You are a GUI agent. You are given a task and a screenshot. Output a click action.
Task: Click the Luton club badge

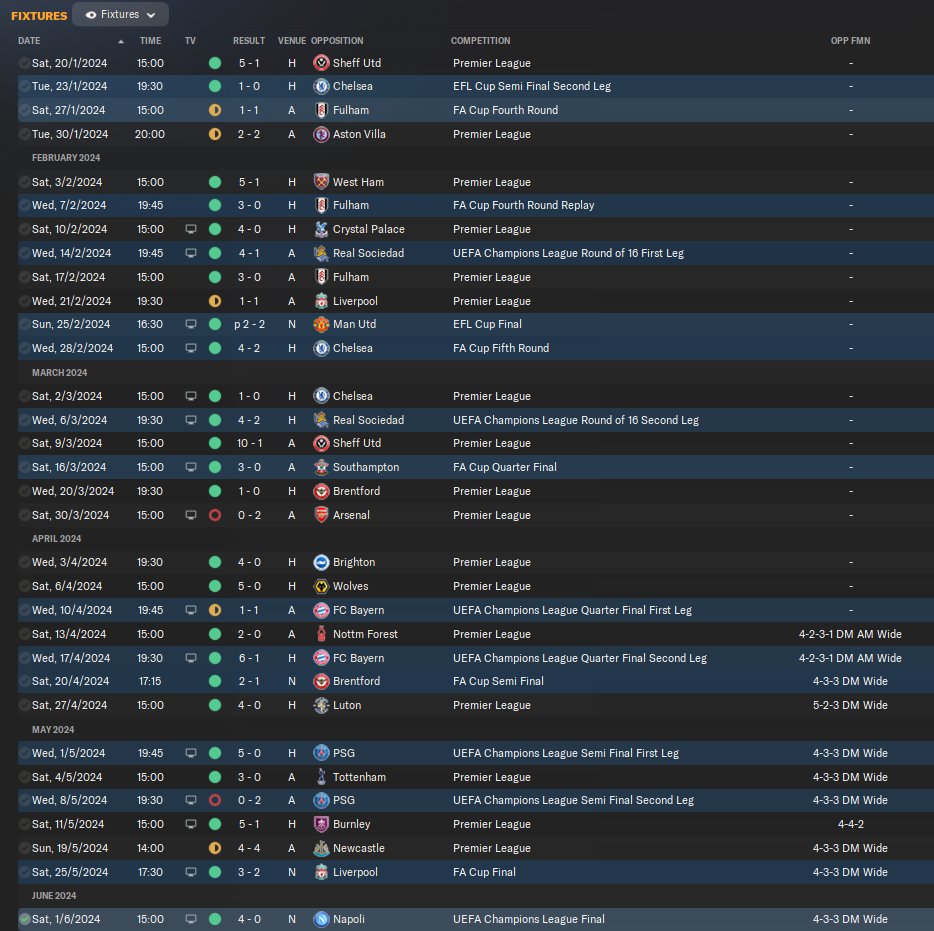tap(321, 705)
